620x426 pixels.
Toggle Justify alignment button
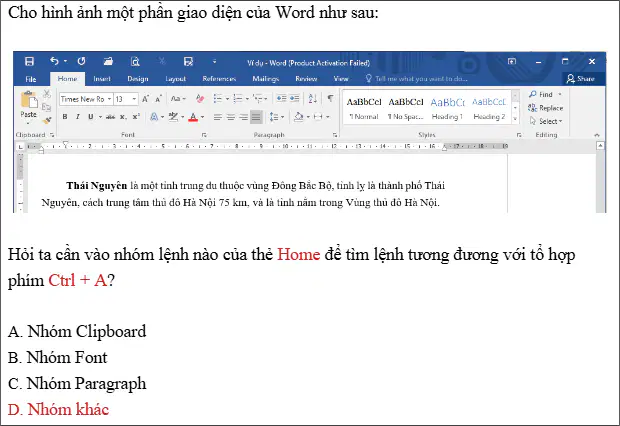click(x=256, y=117)
